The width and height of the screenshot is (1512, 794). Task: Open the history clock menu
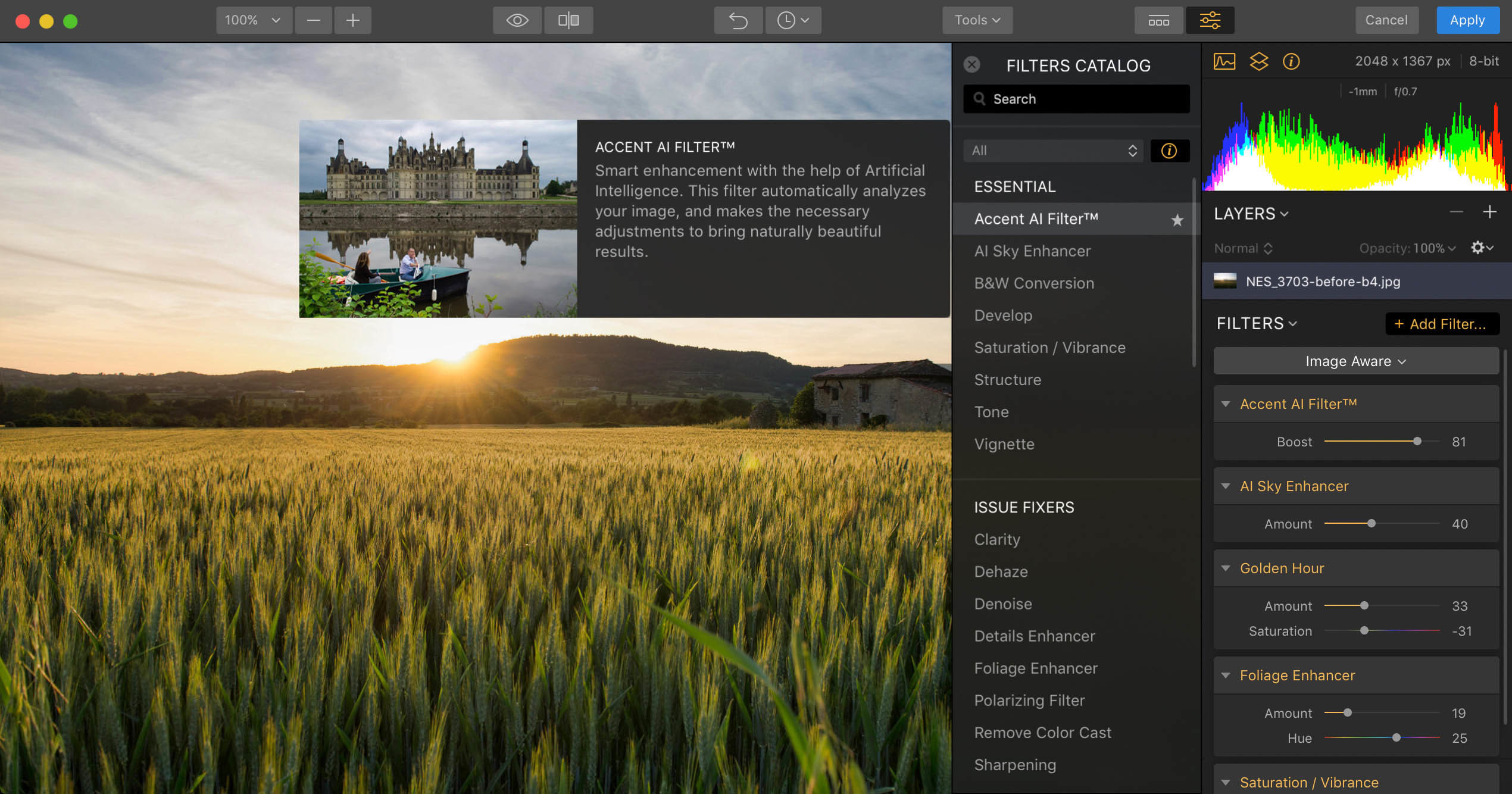click(792, 20)
